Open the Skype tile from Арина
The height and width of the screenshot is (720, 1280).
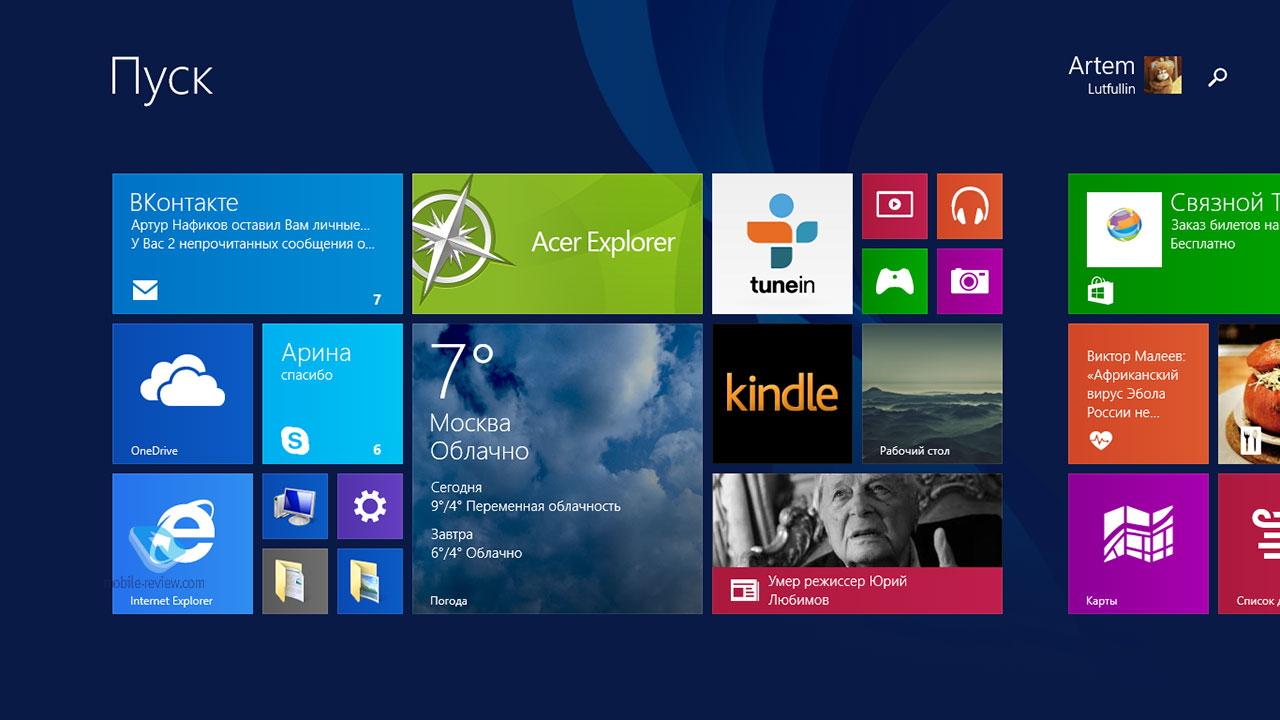pos(332,394)
